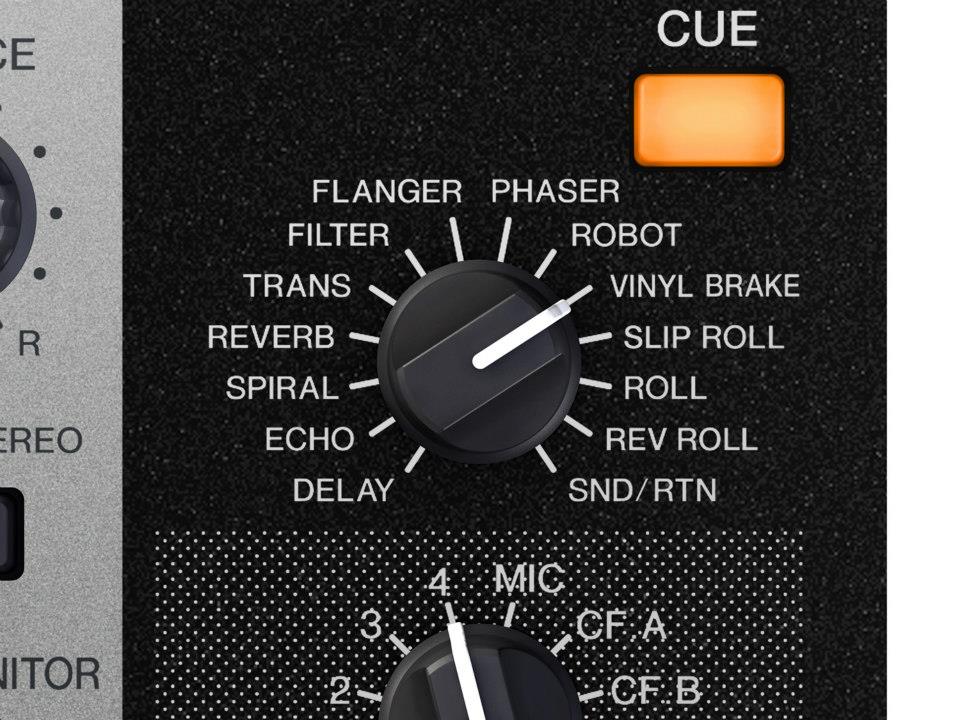Select PHASER effect label

(x=555, y=192)
